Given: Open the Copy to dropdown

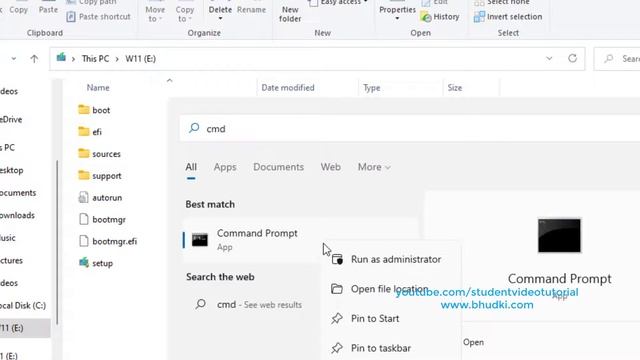Looking at the screenshot, I should pos(185,14).
